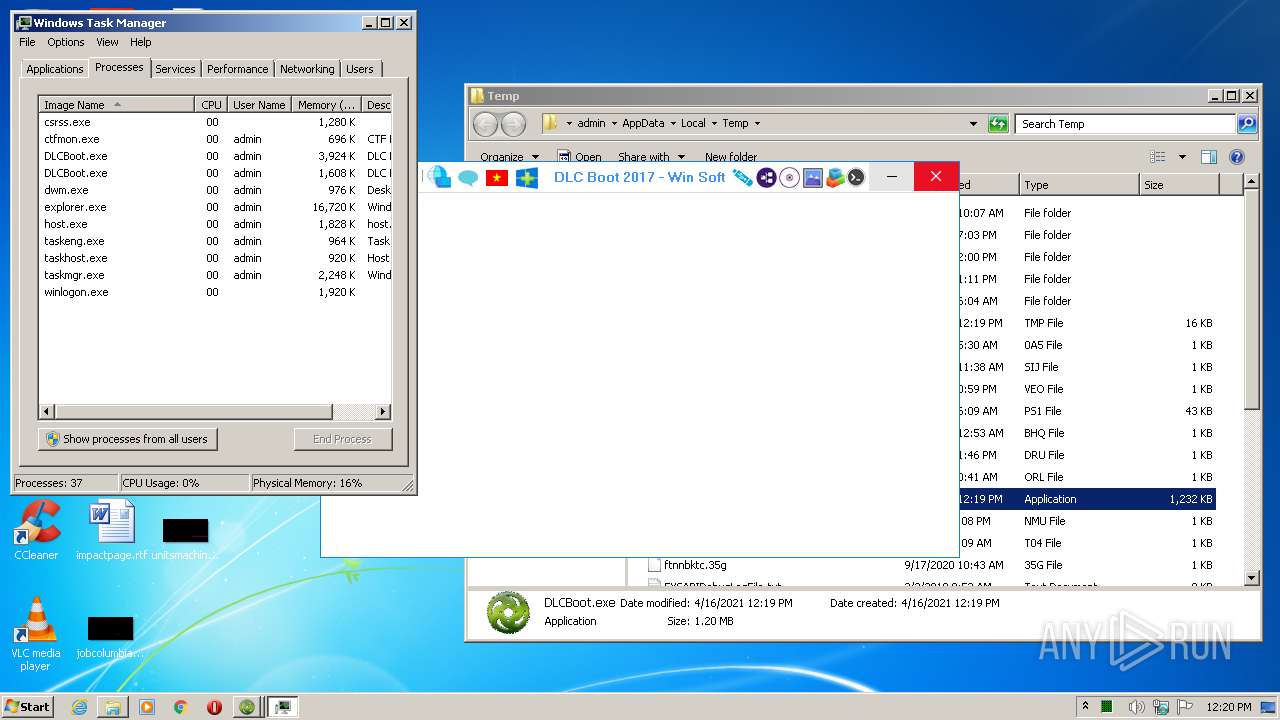Click the Windows Media Player taskbar icon

(x=147, y=707)
